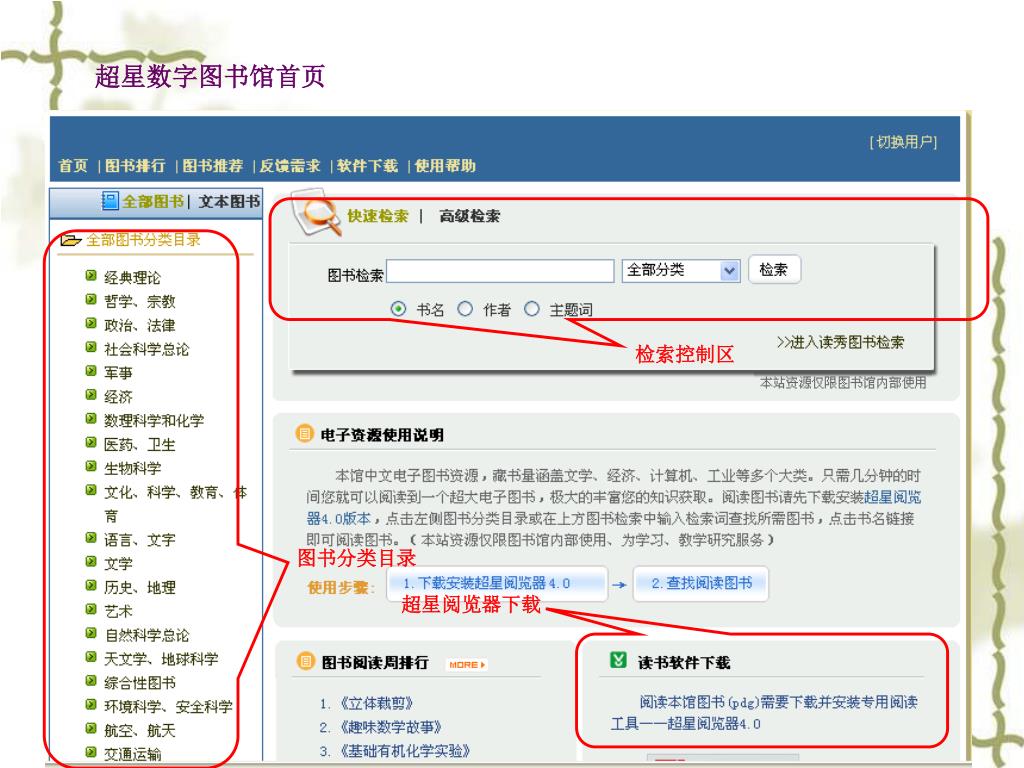Follow the 进入读秀图书检索 link
Viewport: 1024px width, 768px height.
[x=840, y=342]
